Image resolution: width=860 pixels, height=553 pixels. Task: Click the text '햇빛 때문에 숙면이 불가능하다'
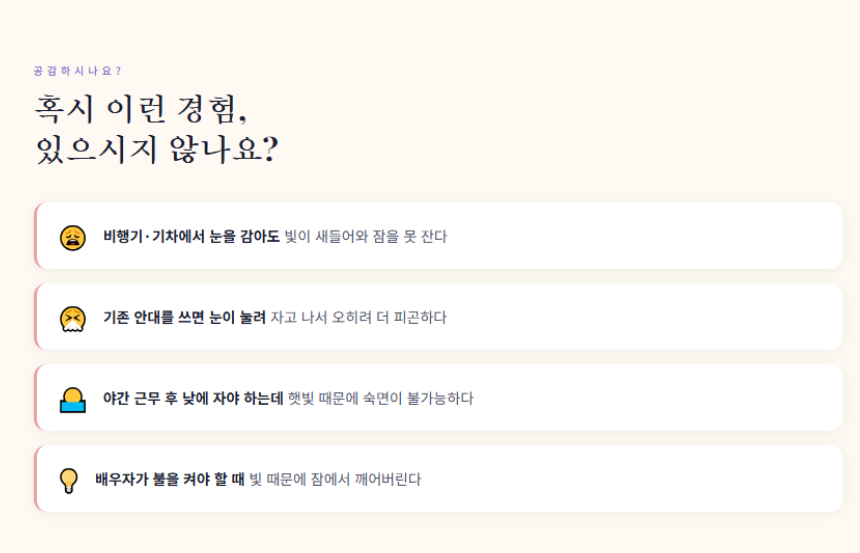point(380,399)
